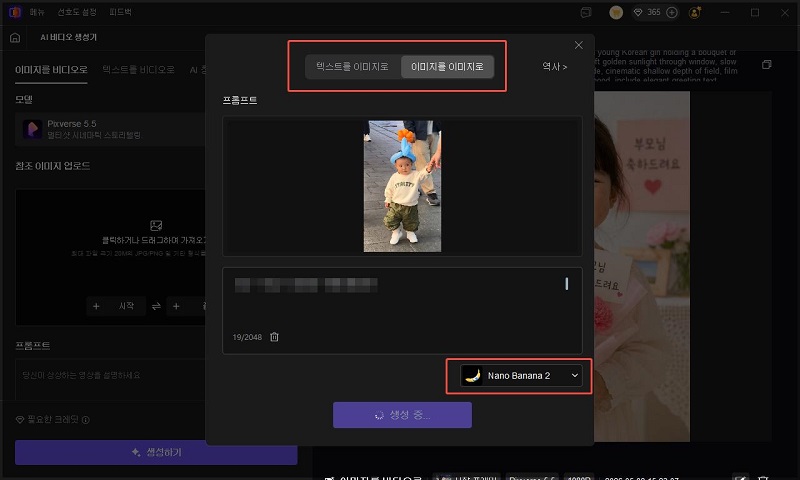Click the 생성 중... button
800x480 pixels.
point(402,415)
